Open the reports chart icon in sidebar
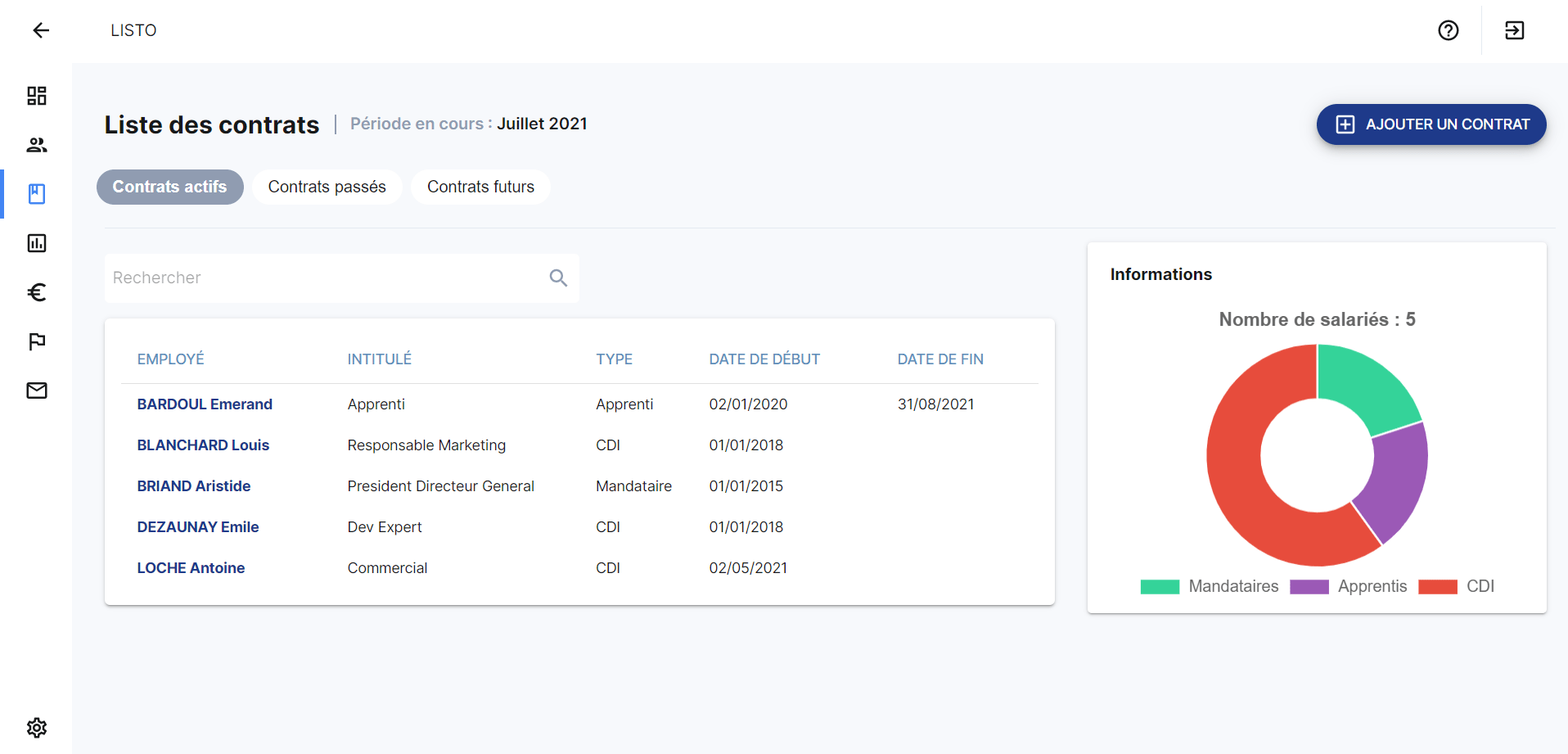 pyautogui.click(x=37, y=243)
